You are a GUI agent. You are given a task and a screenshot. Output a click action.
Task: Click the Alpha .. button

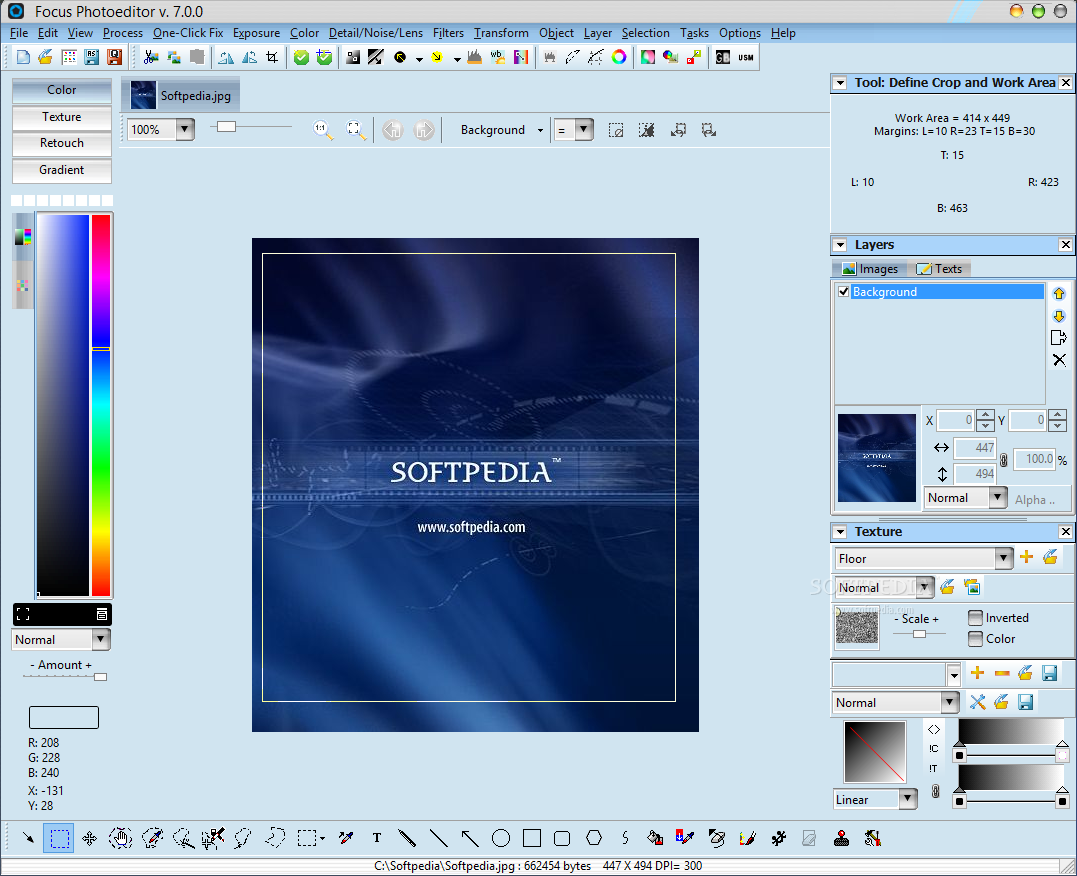1035,500
